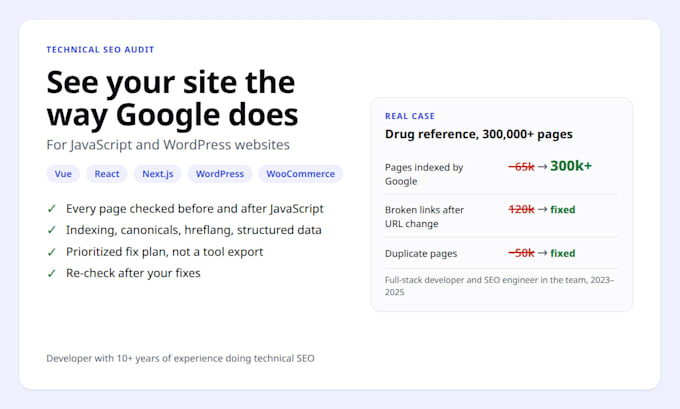This screenshot has height=409, width=680.
Task: Click "Broken links after URL change" label
Action: click(x=425, y=217)
